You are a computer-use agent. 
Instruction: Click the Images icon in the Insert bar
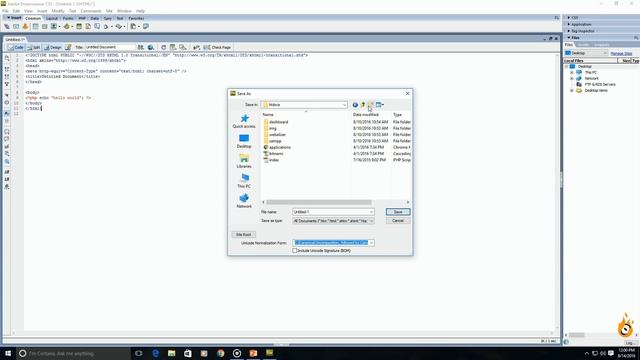pyautogui.click(x=54, y=27)
